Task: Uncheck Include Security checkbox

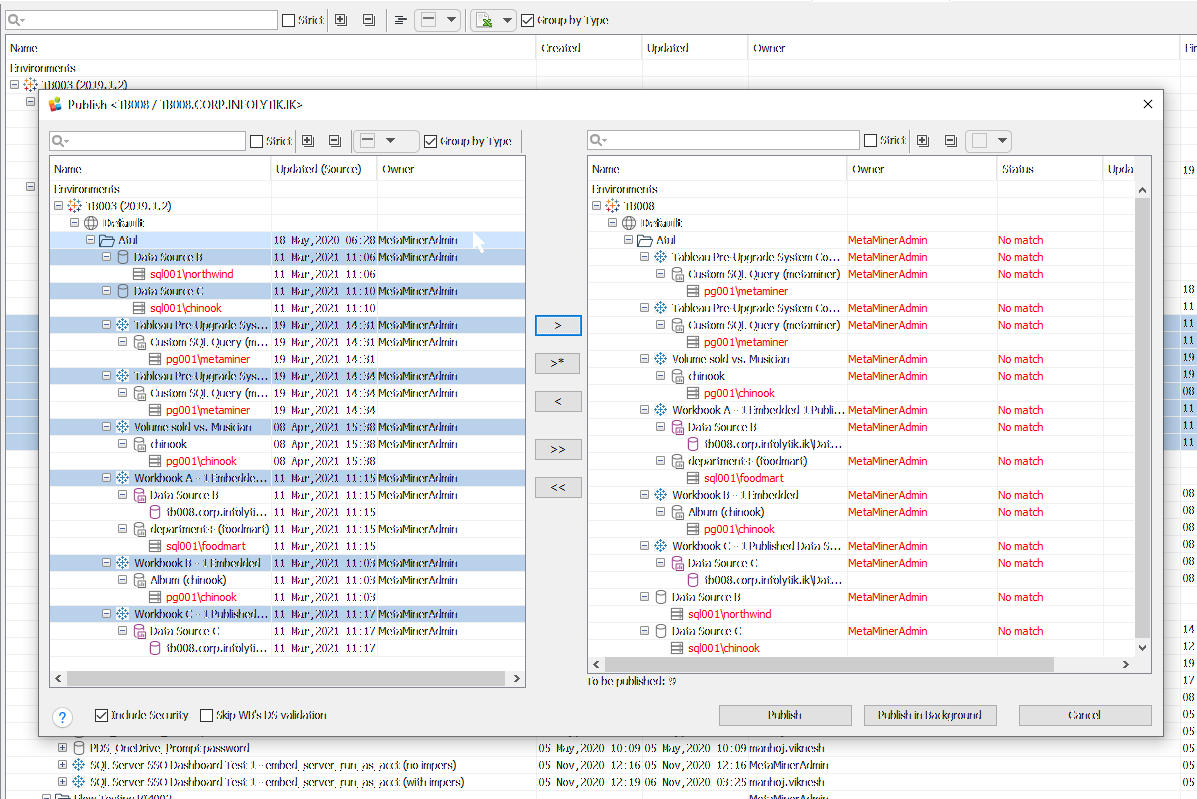Action: click(101, 715)
